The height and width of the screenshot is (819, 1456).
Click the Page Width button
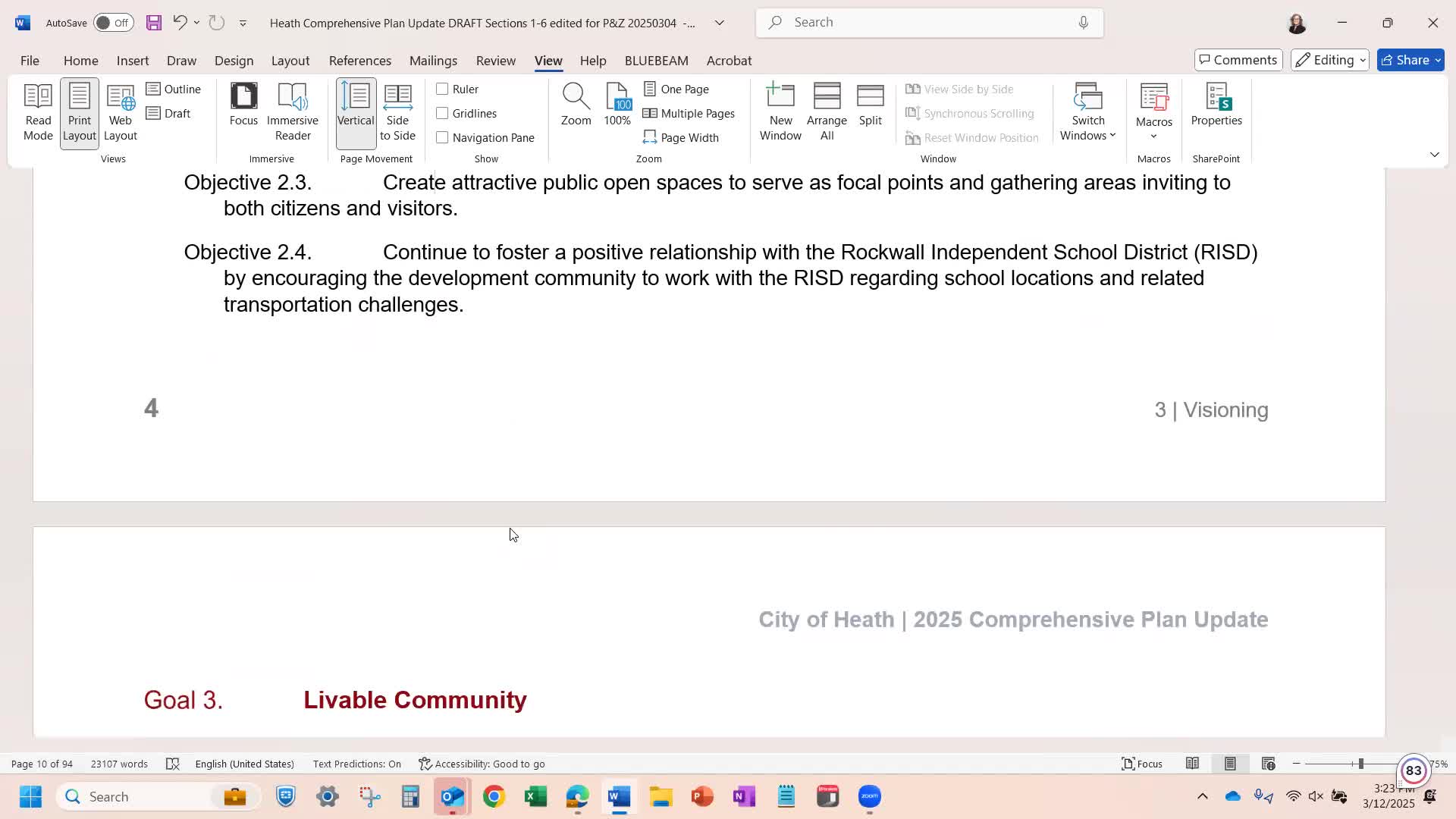tap(680, 138)
